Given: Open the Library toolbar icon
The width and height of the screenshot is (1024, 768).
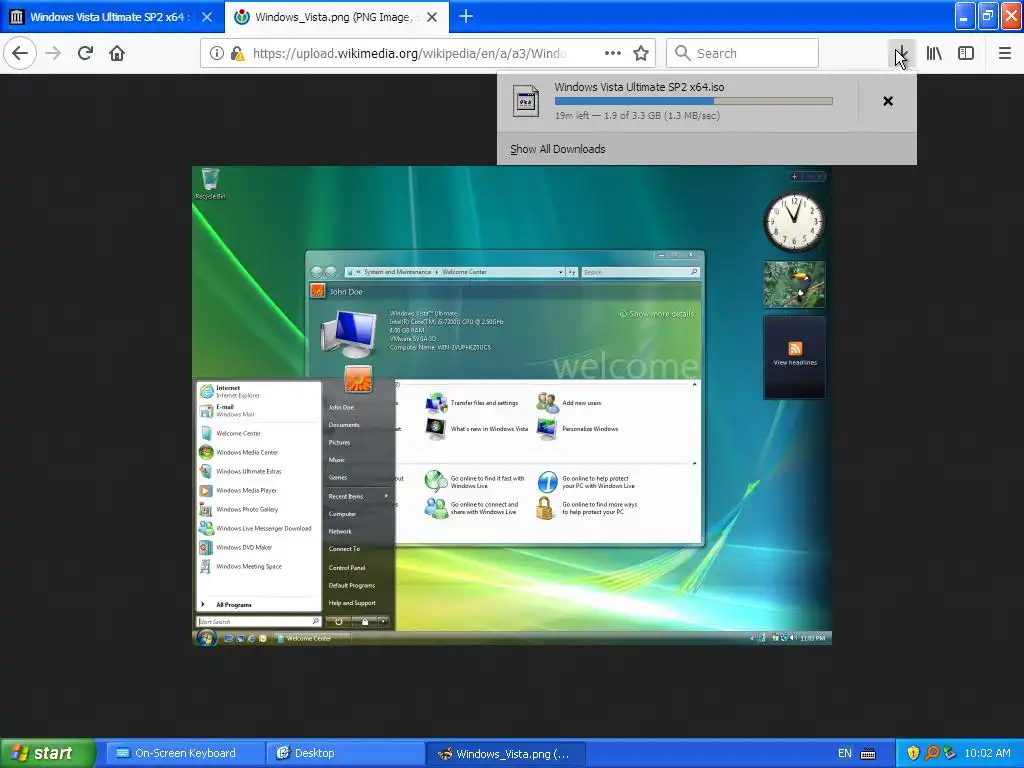Looking at the screenshot, I should [934, 53].
